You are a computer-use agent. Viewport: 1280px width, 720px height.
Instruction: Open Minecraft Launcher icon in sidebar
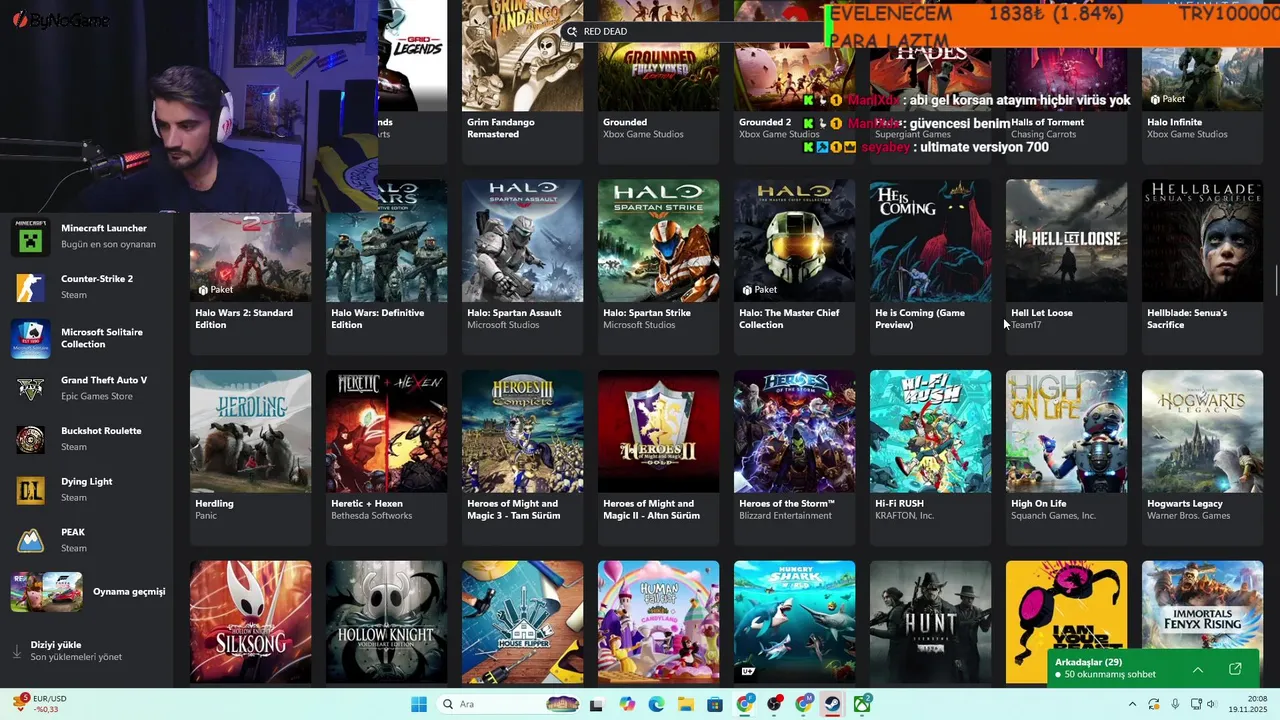(30, 237)
